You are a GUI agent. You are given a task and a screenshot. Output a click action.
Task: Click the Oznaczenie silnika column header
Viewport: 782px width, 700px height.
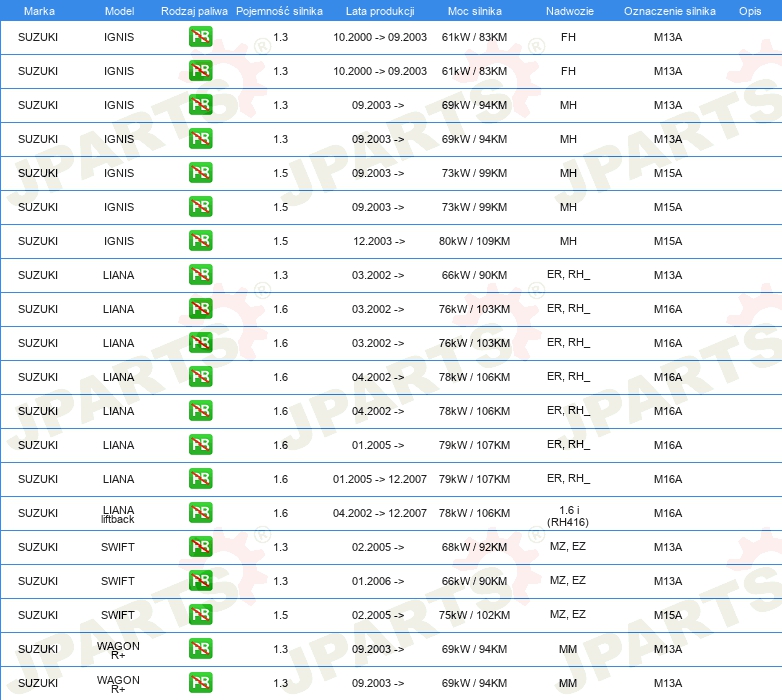(669, 11)
